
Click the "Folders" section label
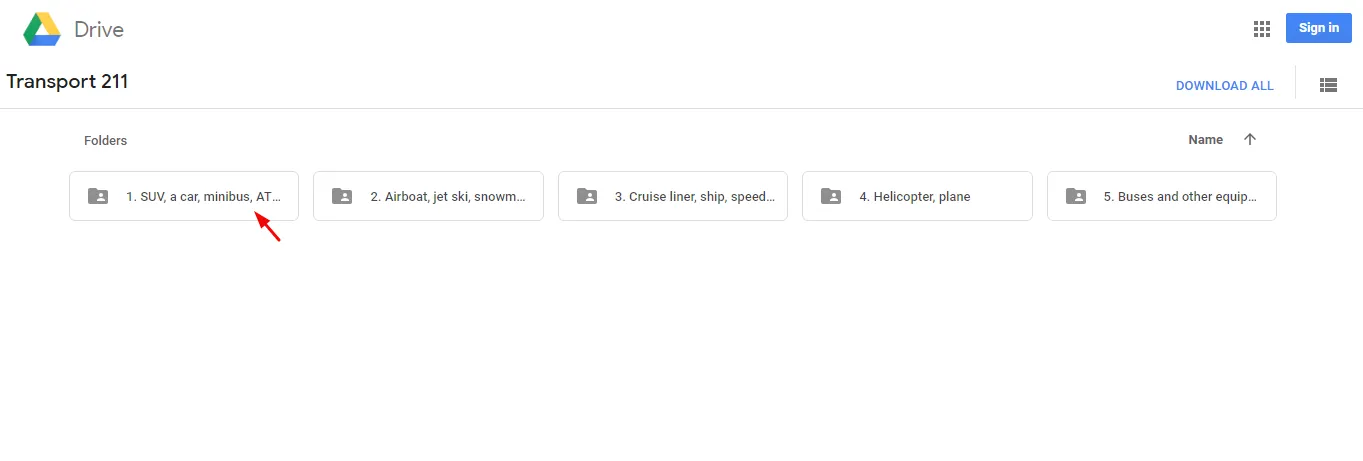pos(105,141)
